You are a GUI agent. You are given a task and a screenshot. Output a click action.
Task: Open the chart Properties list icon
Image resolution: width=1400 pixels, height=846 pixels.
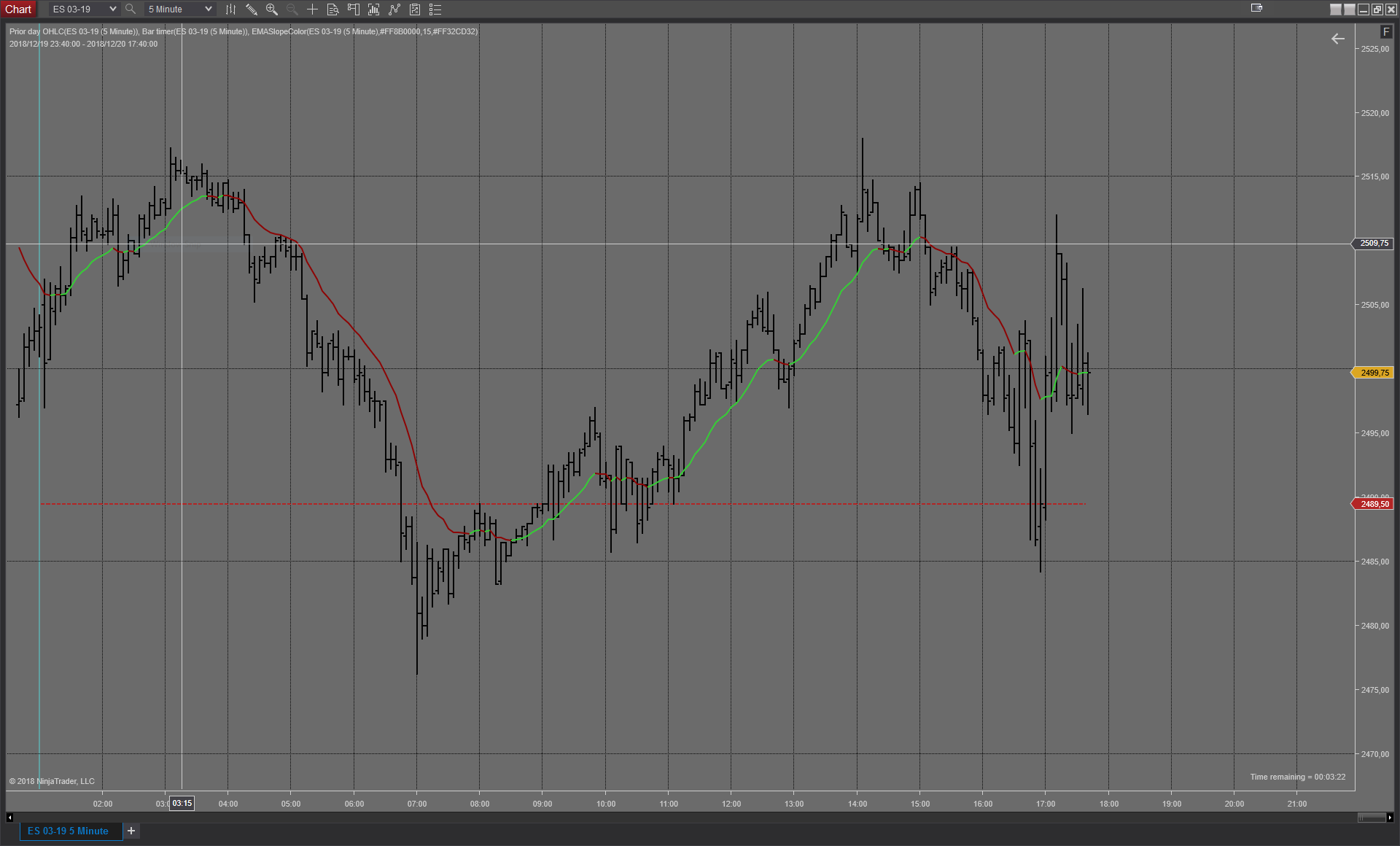(435, 9)
